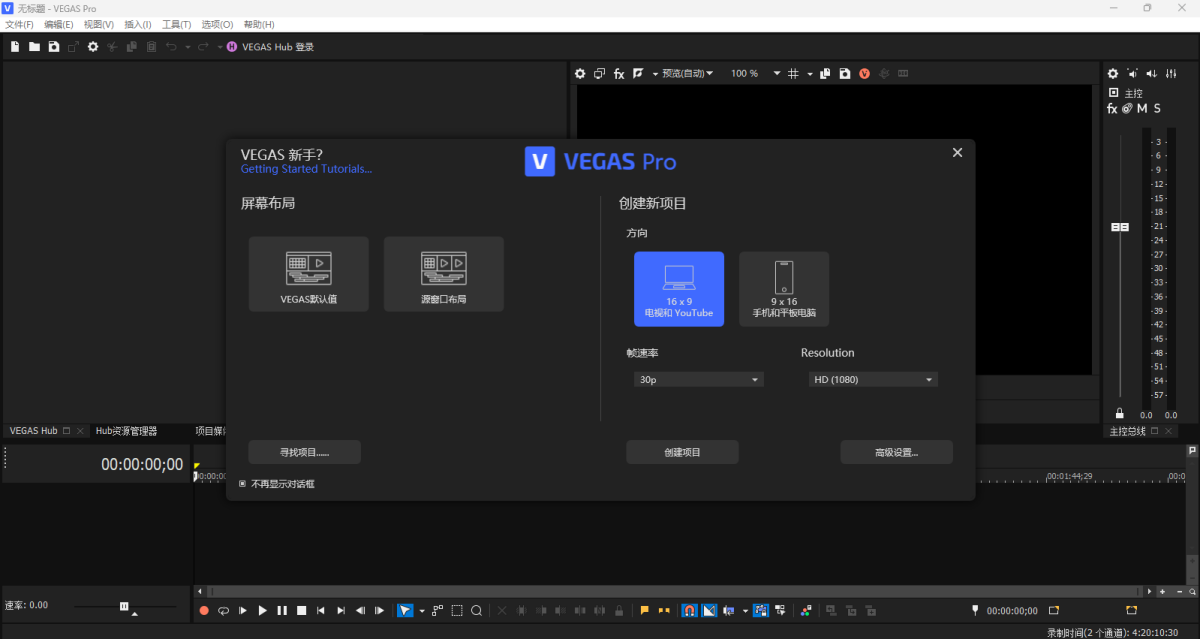1200x639 pixels.
Task: Close the VEGAS Pro welcome dialog
Action: pyautogui.click(x=957, y=152)
